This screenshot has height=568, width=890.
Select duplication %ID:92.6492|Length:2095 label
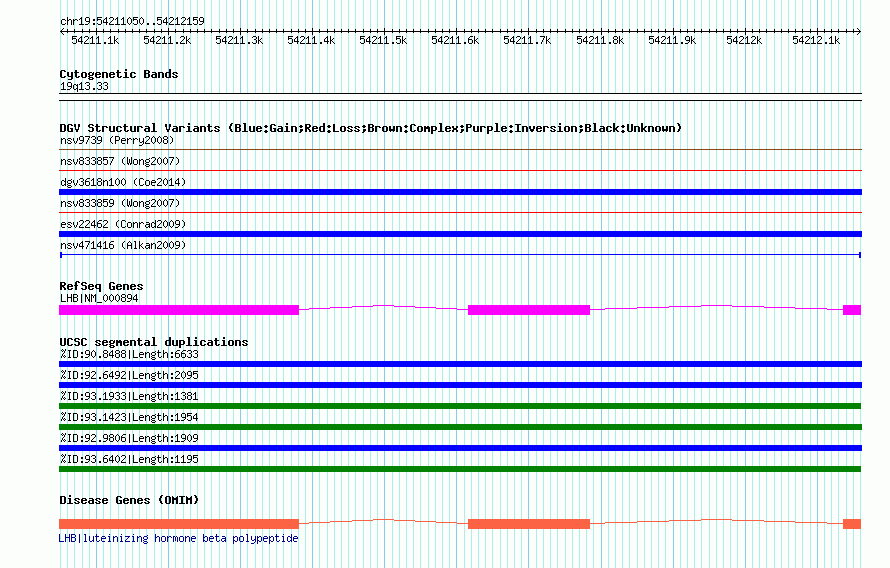click(129, 376)
